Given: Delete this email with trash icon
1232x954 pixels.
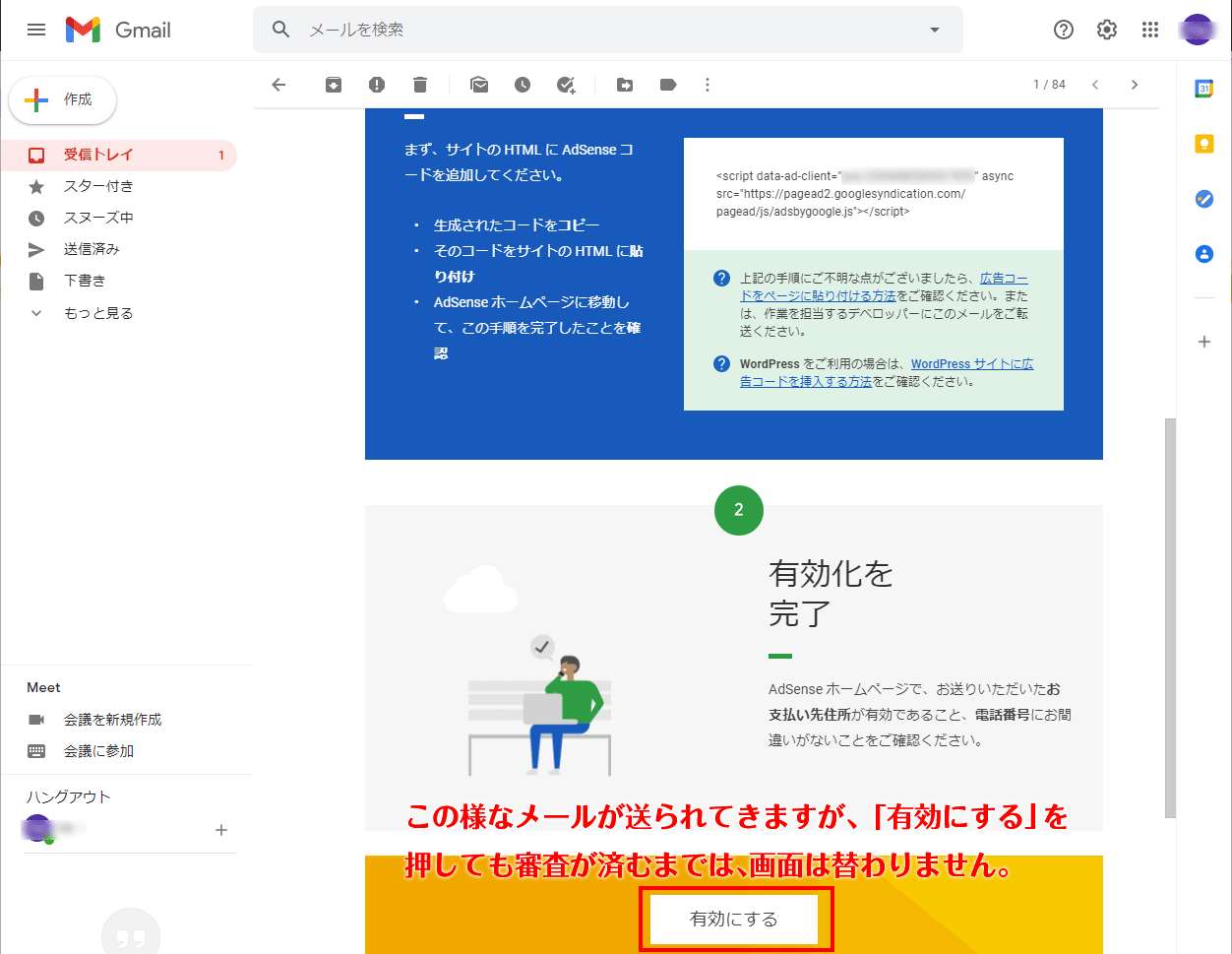Looking at the screenshot, I should point(420,85).
